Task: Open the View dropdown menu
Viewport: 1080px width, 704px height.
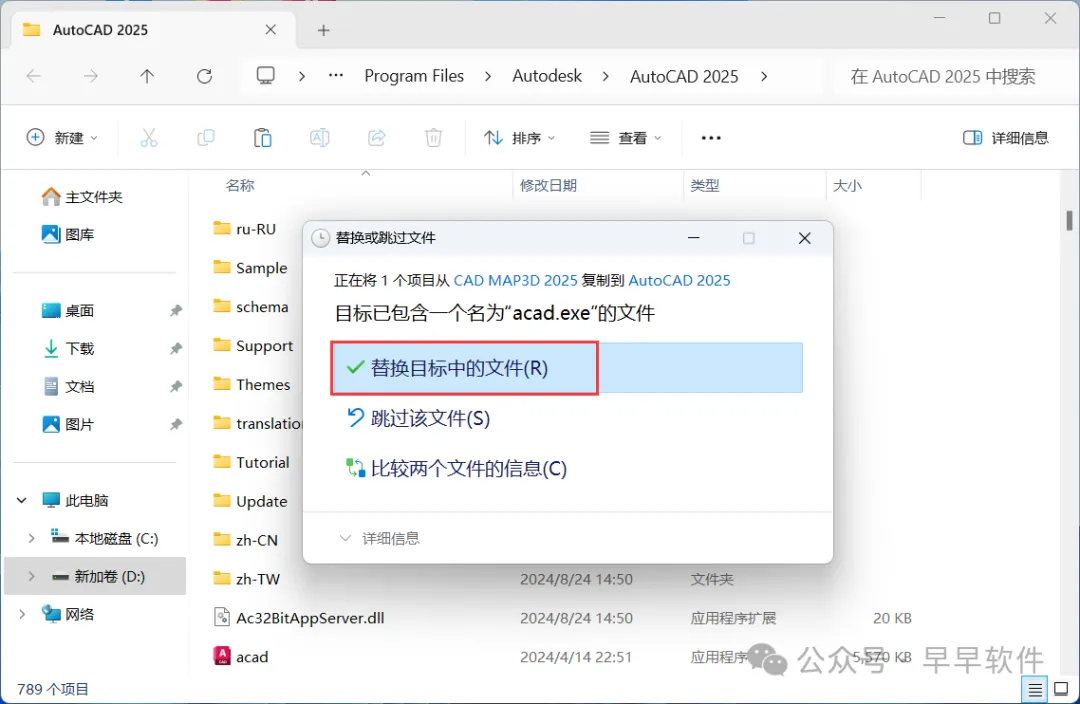Action: [625, 138]
